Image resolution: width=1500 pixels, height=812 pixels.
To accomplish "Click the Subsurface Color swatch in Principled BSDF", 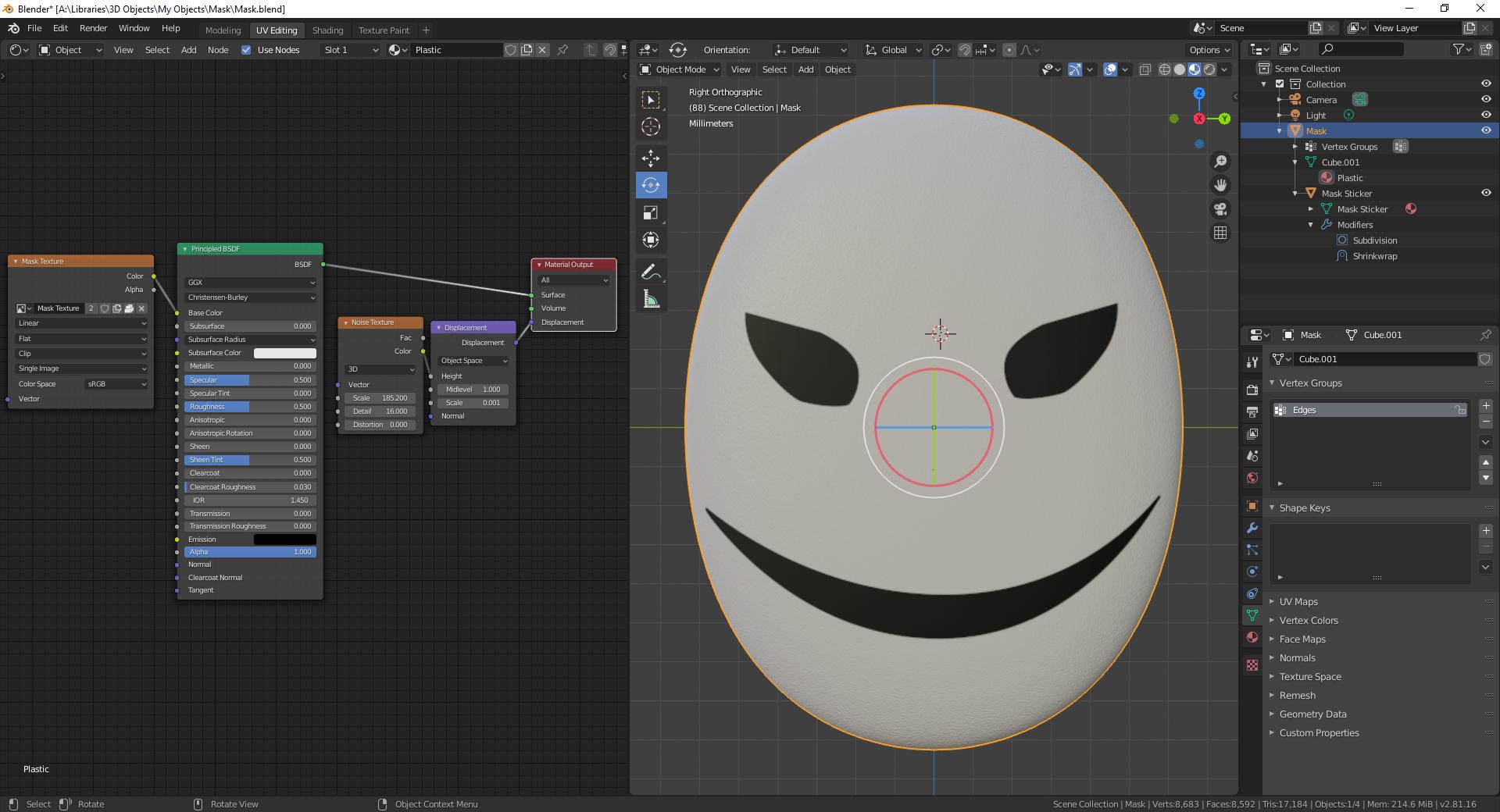I will click(285, 353).
